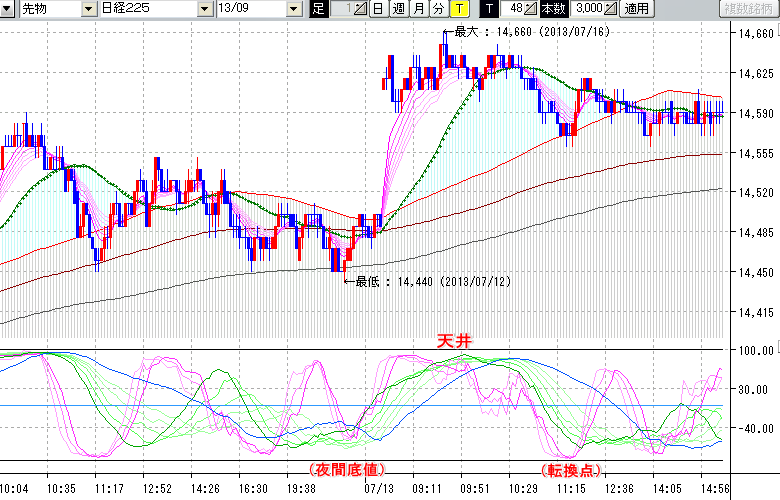Viewport: 780px width, 500px height.
Task: Expand the 日経225 symbol dropdown
Action: 205,9
